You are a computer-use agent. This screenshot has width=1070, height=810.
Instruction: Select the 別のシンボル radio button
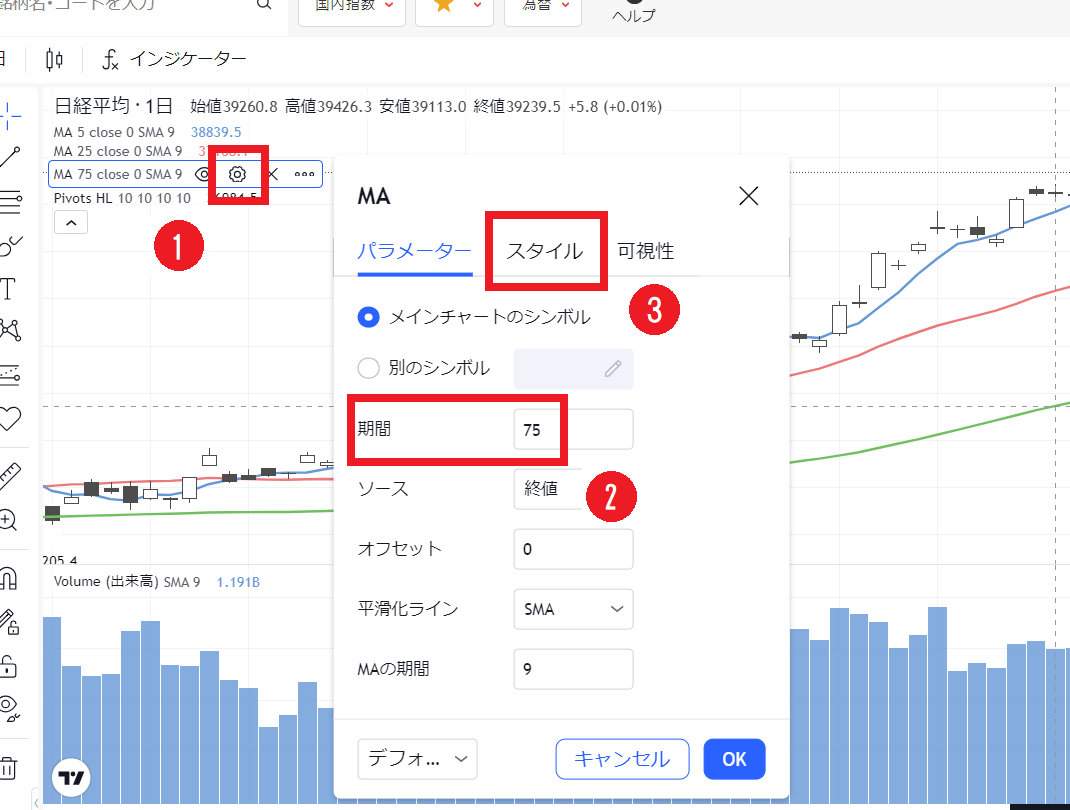coord(368,368)
